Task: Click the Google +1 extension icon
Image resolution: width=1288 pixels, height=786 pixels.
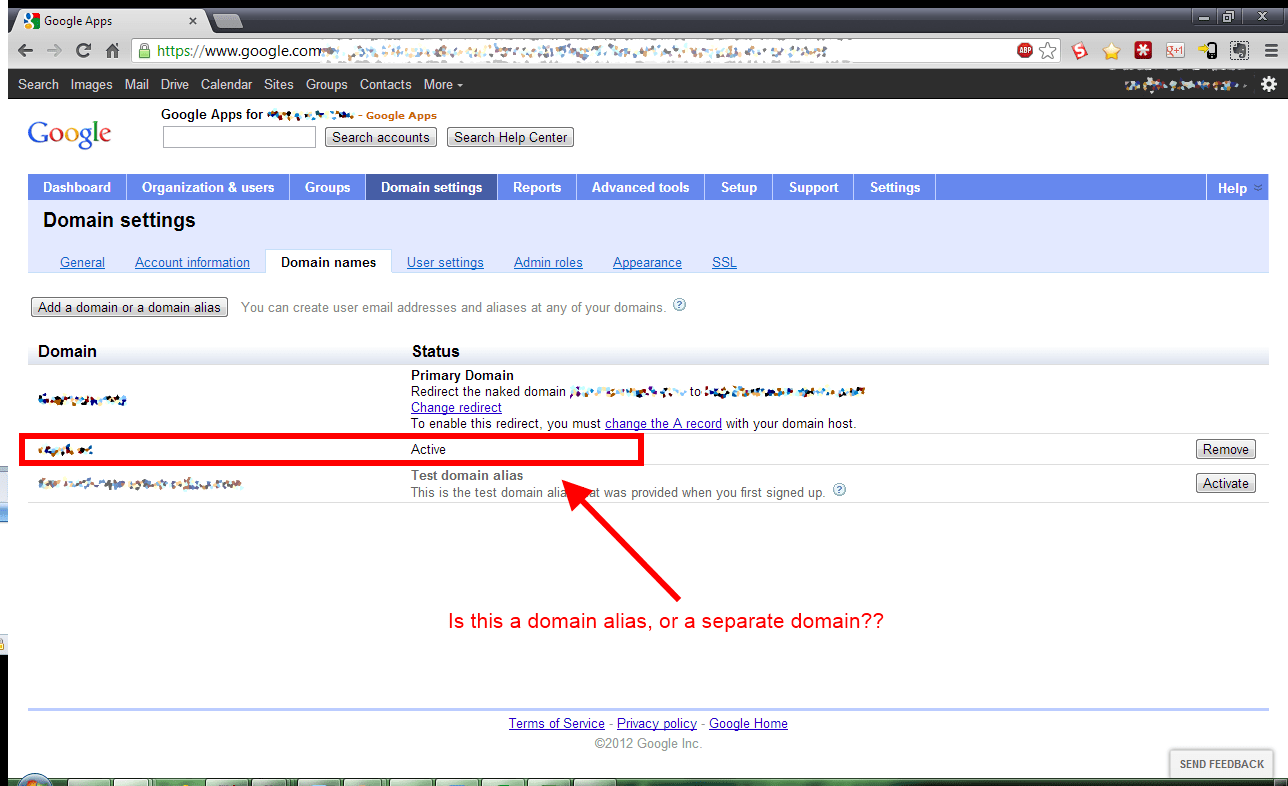Action: pyautogui.click(x=1175, y=50)
